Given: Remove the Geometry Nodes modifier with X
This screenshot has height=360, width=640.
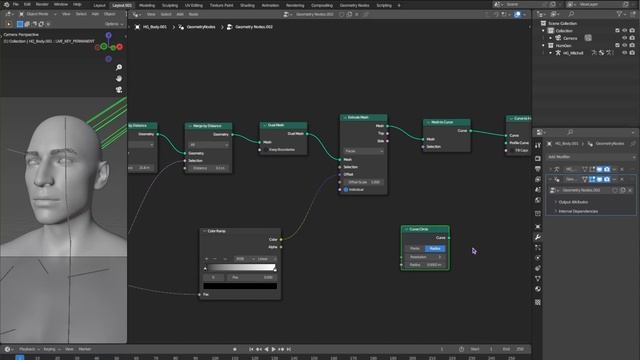Looking at the screenshot, I should click(622, 179).
